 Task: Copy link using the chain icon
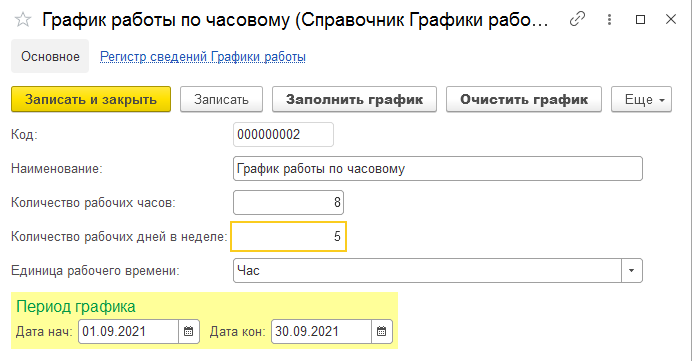[577, 19]
